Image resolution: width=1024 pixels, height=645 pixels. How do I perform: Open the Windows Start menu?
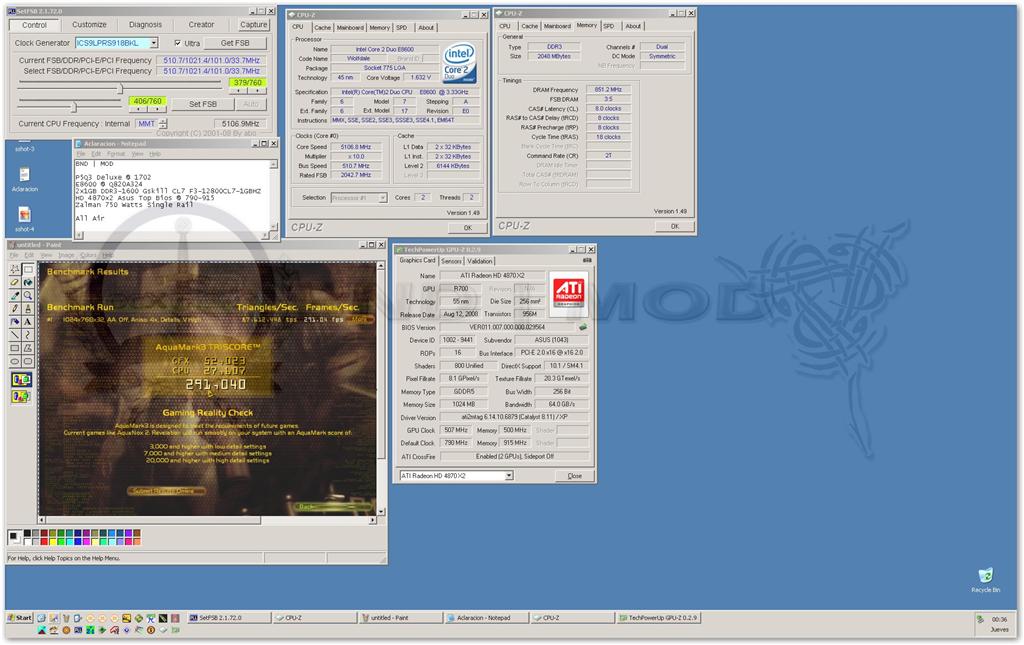point(20,618)
